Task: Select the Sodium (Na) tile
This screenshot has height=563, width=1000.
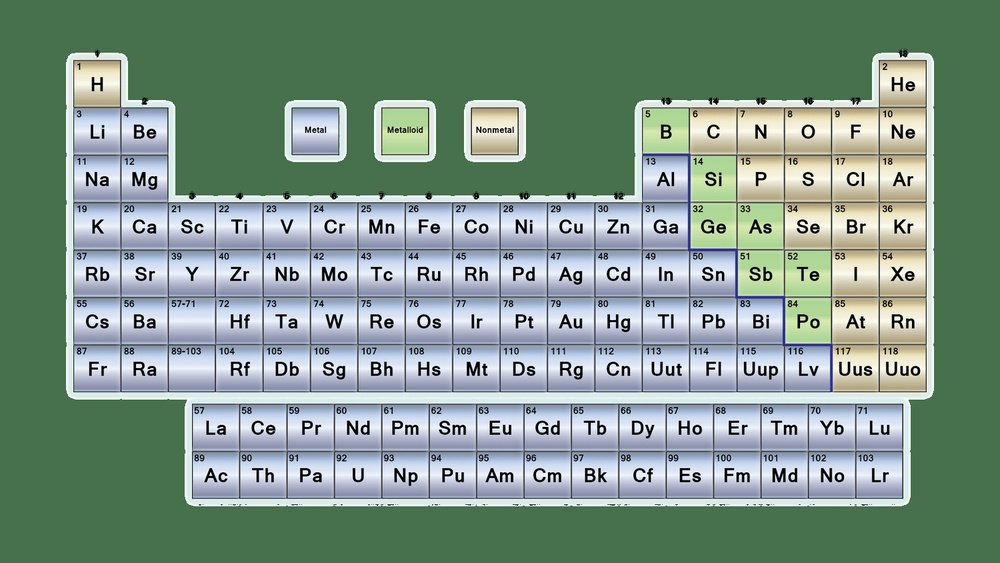Action: click(97, 179)
